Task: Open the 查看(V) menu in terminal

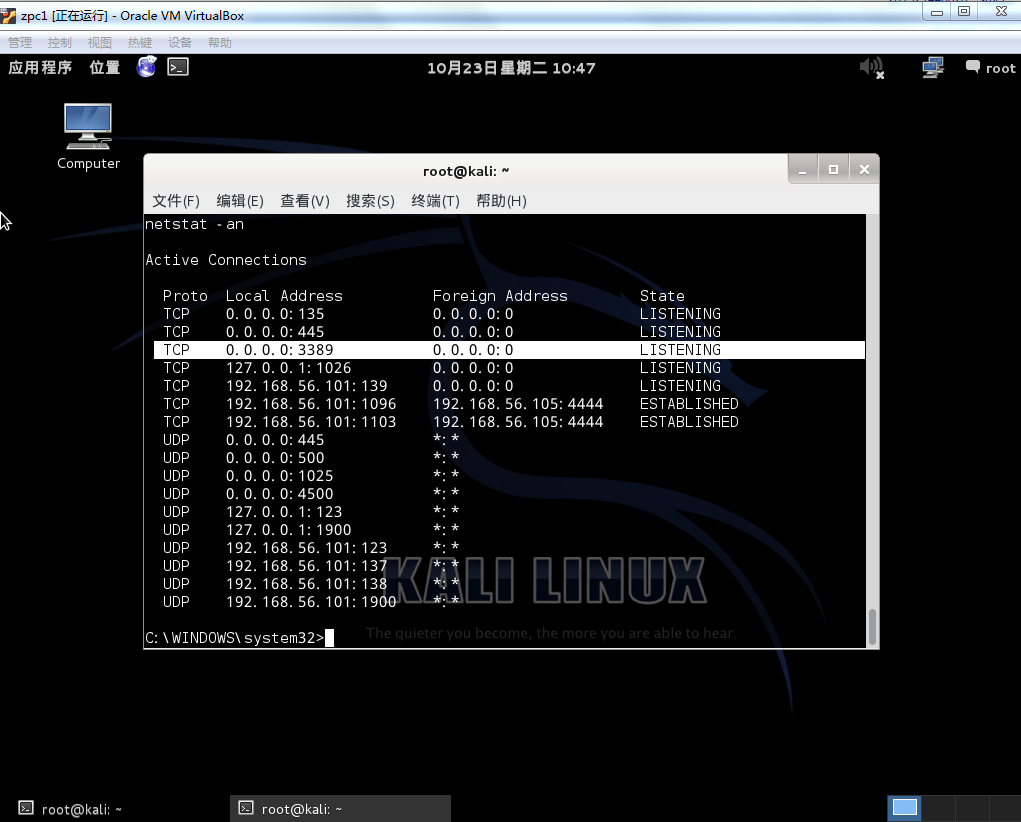Action: pos(305,201)
